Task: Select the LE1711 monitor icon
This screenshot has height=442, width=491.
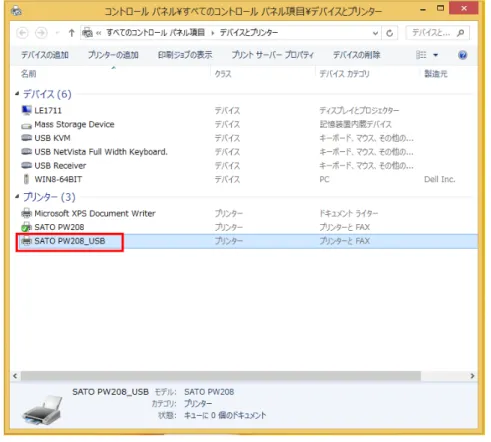Action: [26, 110]
